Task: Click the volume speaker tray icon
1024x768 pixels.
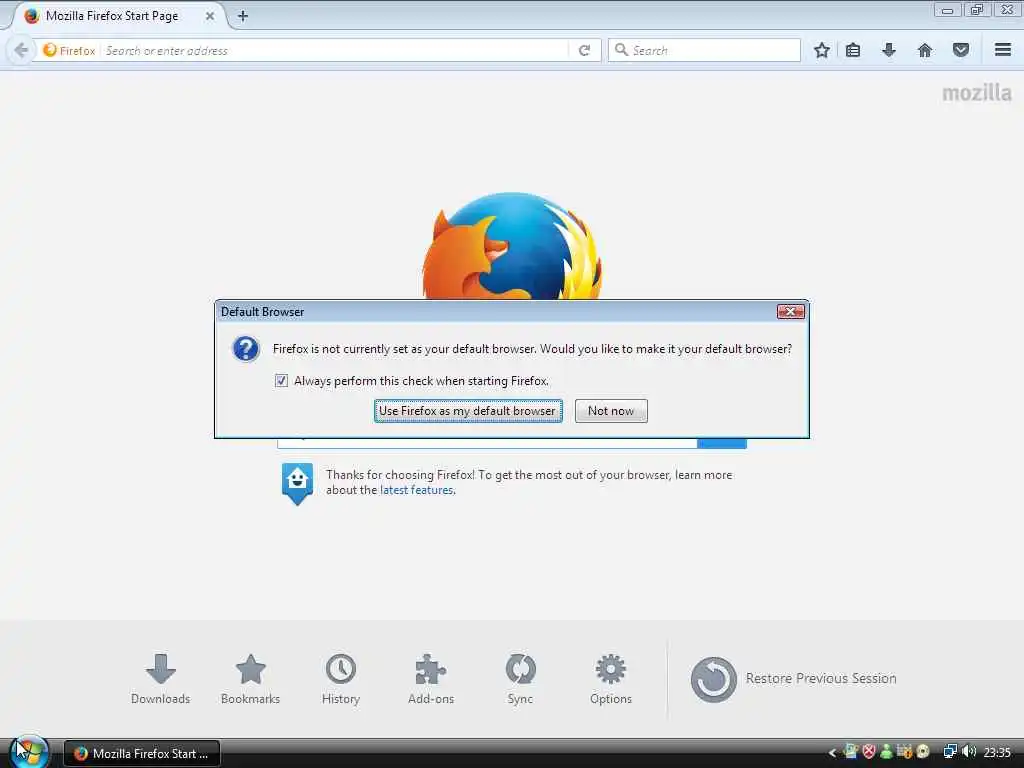Action: (x=969, y=752)
